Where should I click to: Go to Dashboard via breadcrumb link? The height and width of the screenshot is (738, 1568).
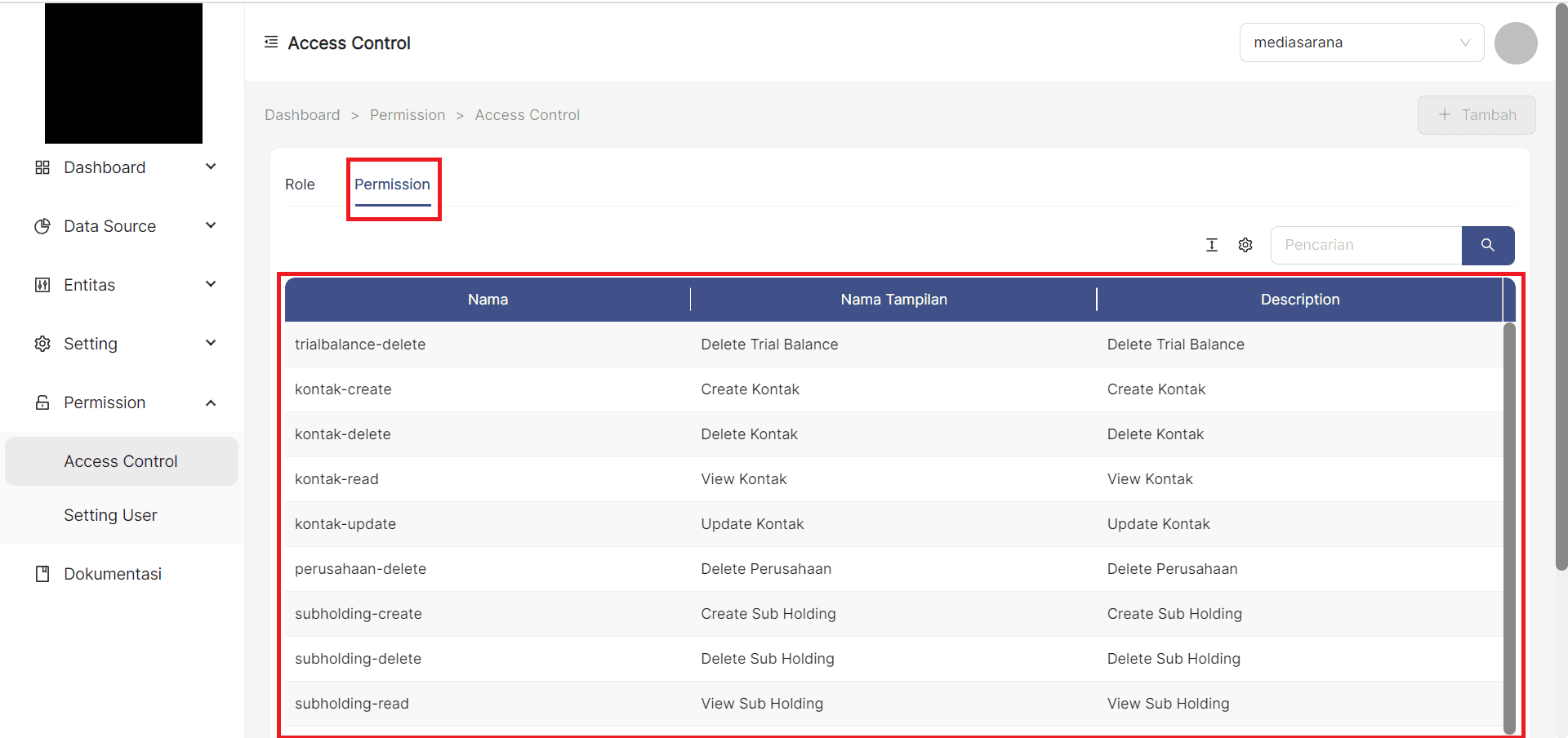(x=302, y=115)
